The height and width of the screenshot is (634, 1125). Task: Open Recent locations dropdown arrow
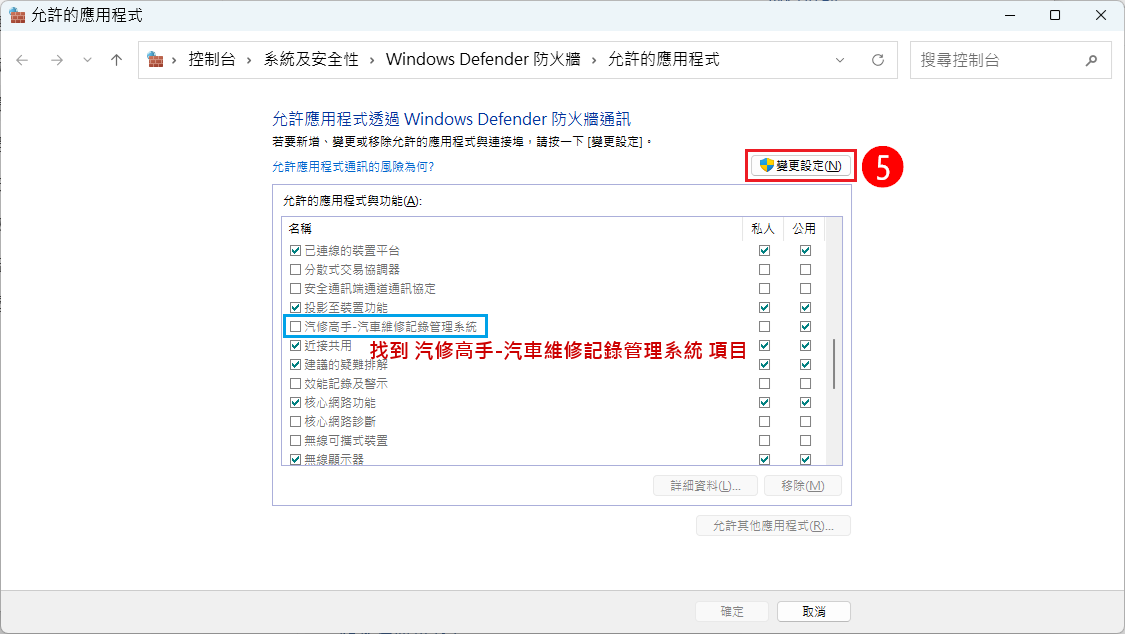click(x=87, y=60)
